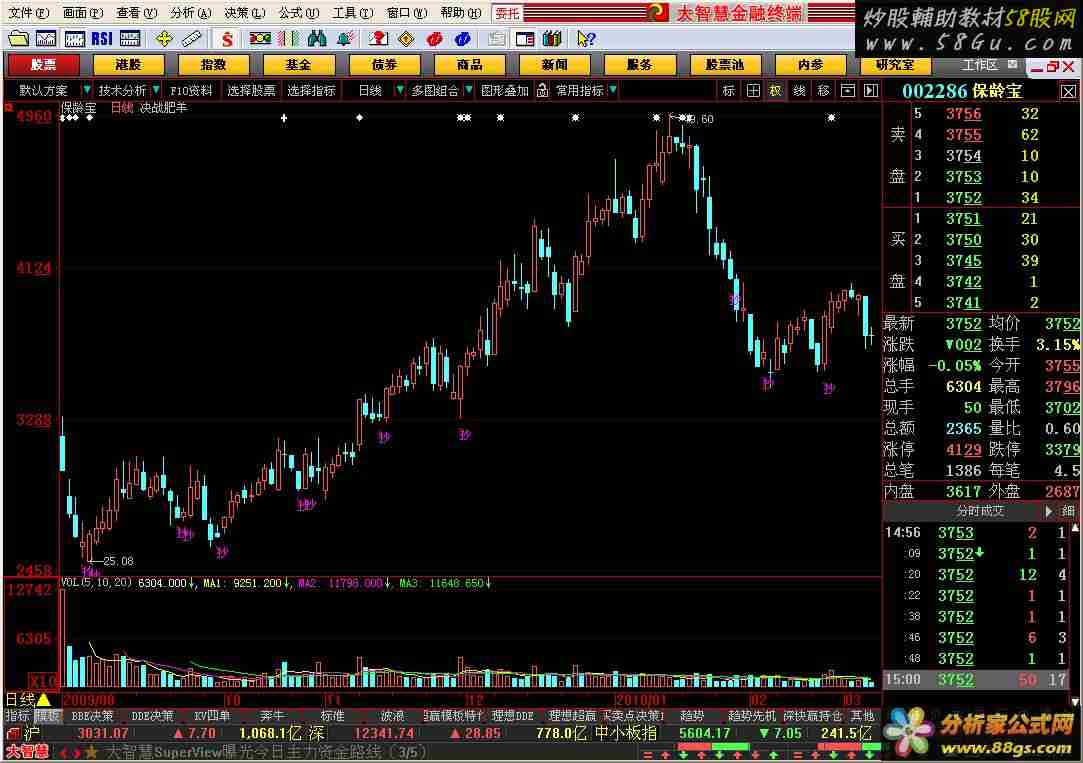Image resolution: width=1083 pixels, height=763 pixels.
Task: Select the ruler measurement tool
Action: click(191, 39)
